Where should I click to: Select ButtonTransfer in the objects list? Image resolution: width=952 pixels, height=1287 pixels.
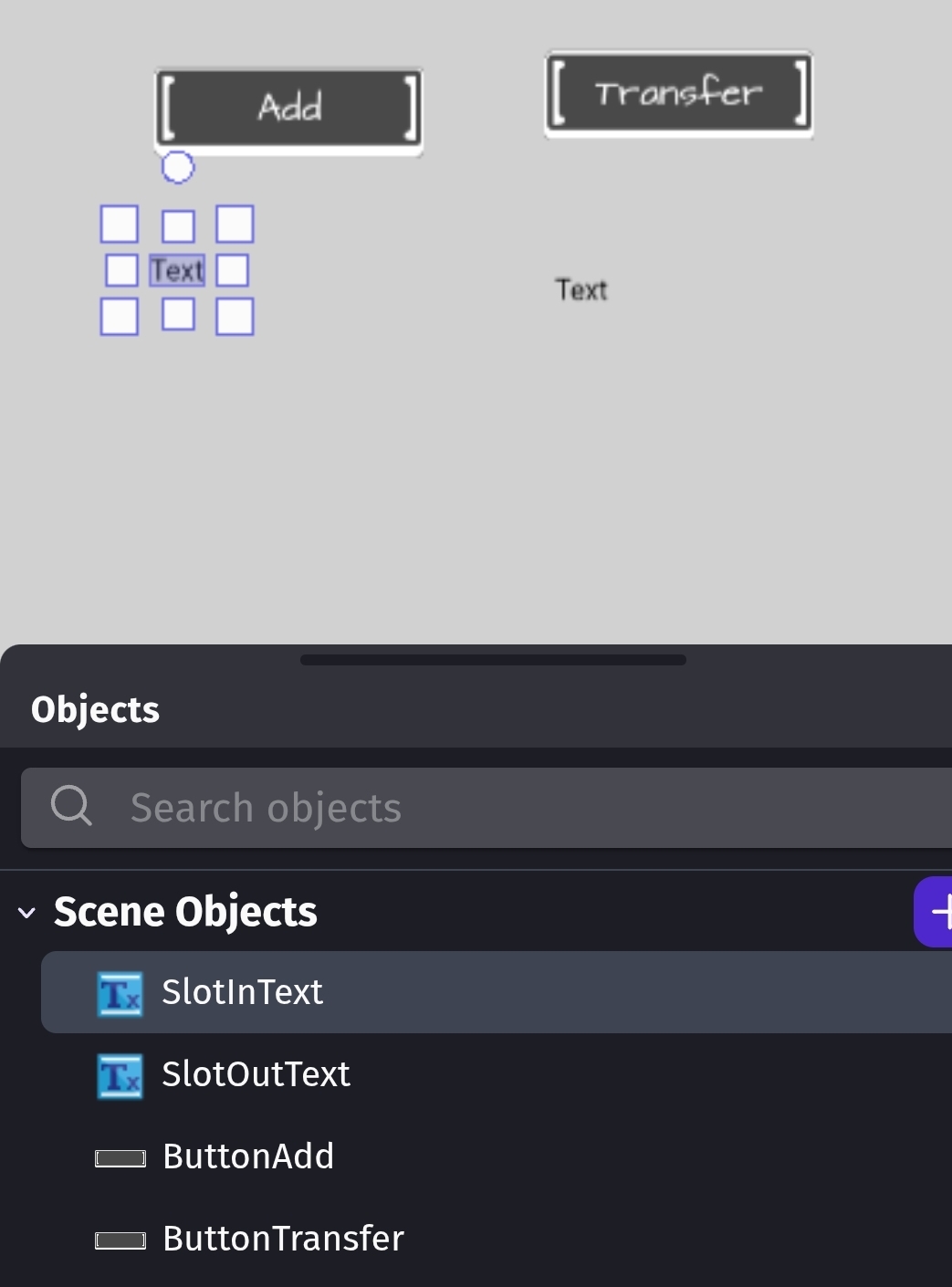coord(282,1239)
